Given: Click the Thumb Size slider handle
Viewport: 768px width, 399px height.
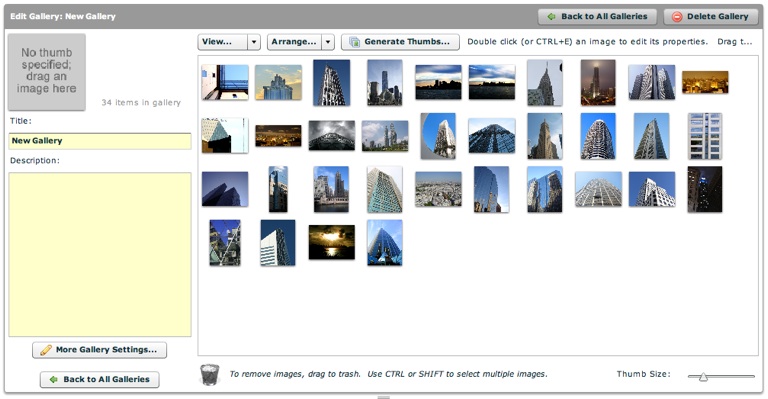Looking at the screenshot, I should point(703,376).
